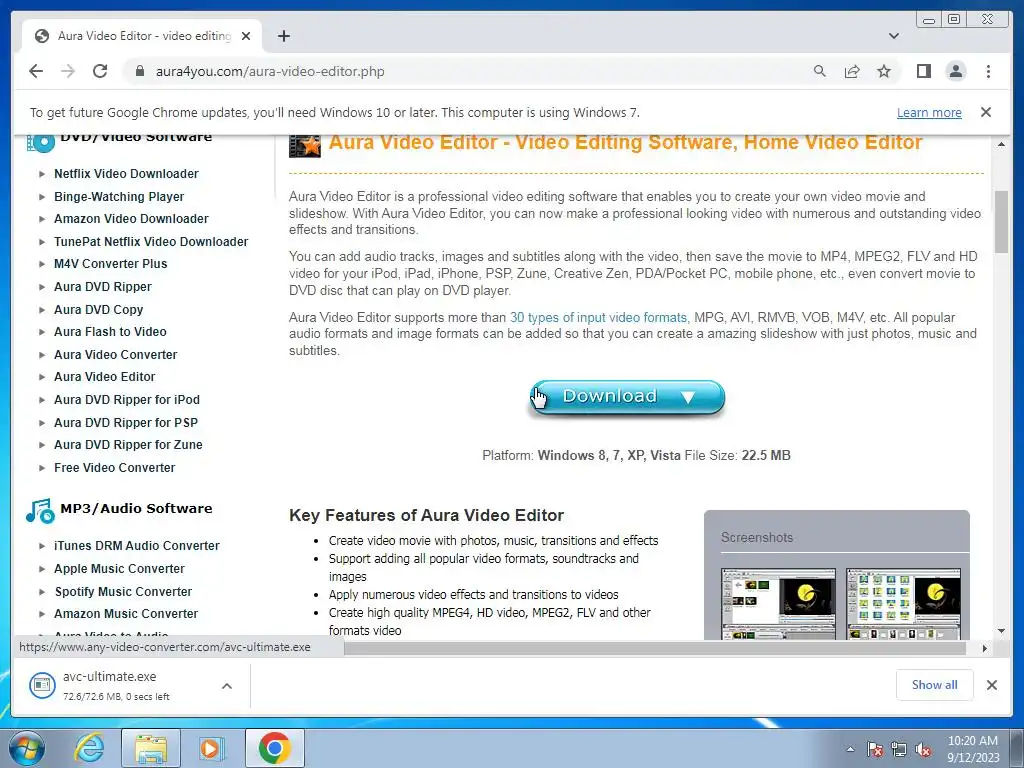The height and width of the screenshot is (768, 1024).
Task: Open Free Video Converter link
Action: click(x=114, y=468)
